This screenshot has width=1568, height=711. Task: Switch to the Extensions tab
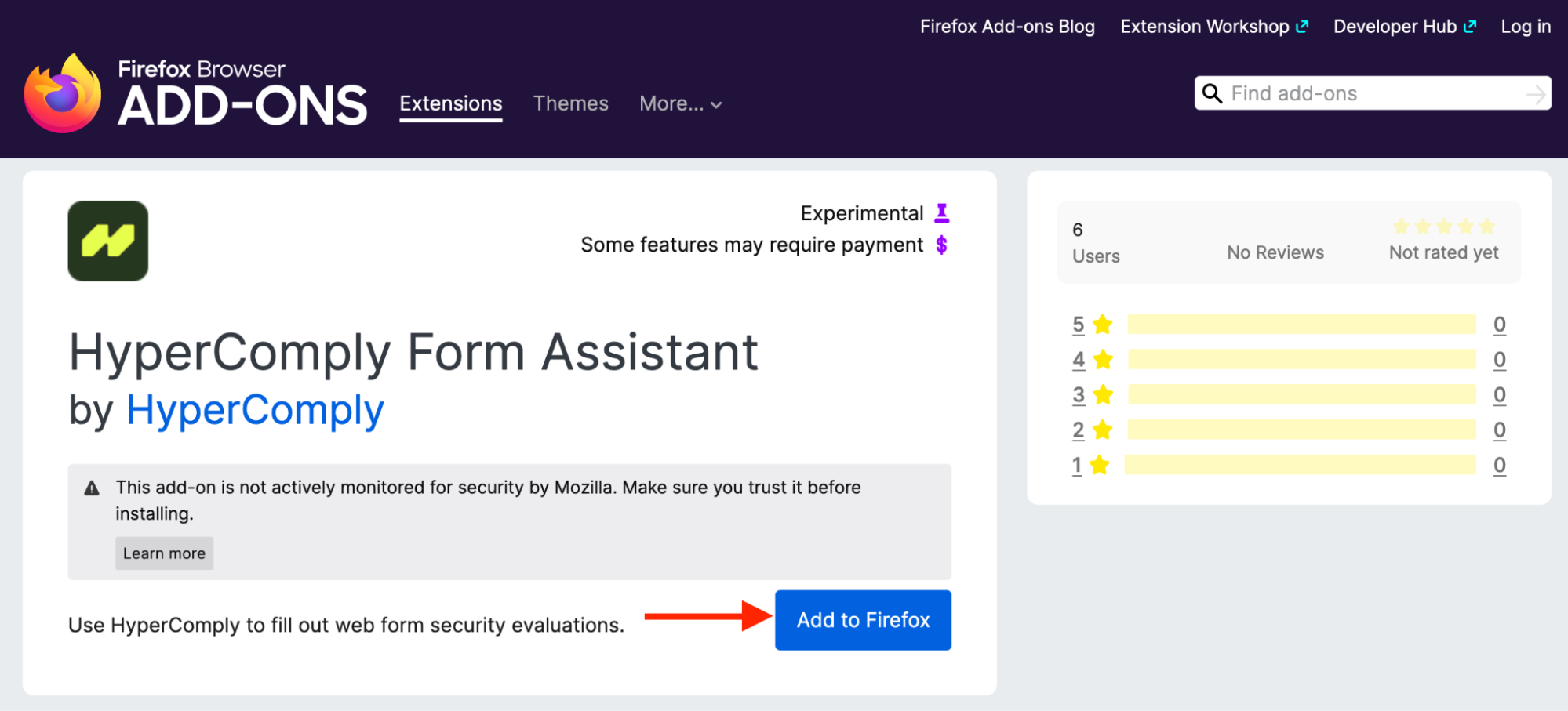[451, 103]
